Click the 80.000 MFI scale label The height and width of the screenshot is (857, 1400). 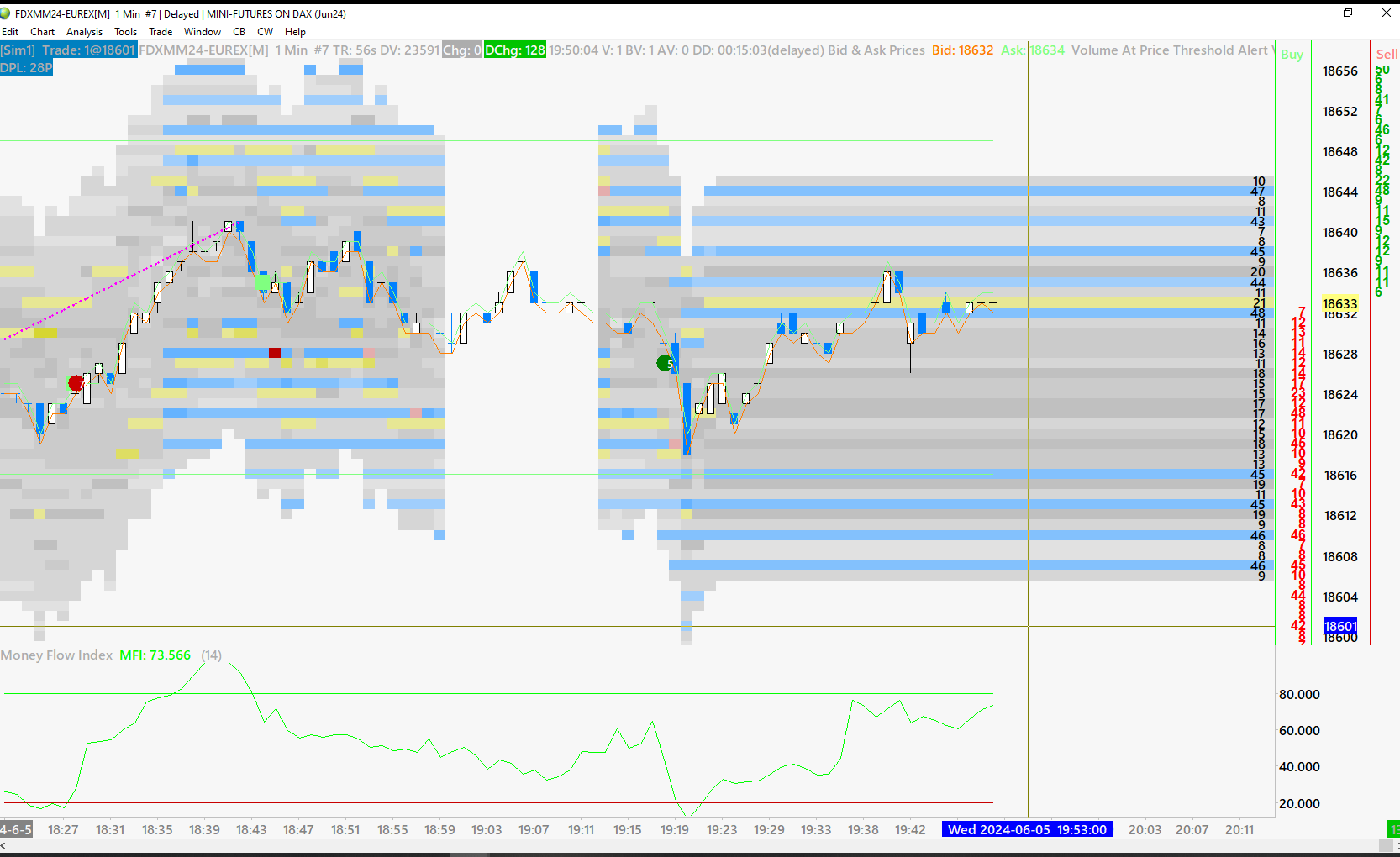pyautogui.click(x=1299, y=695)
